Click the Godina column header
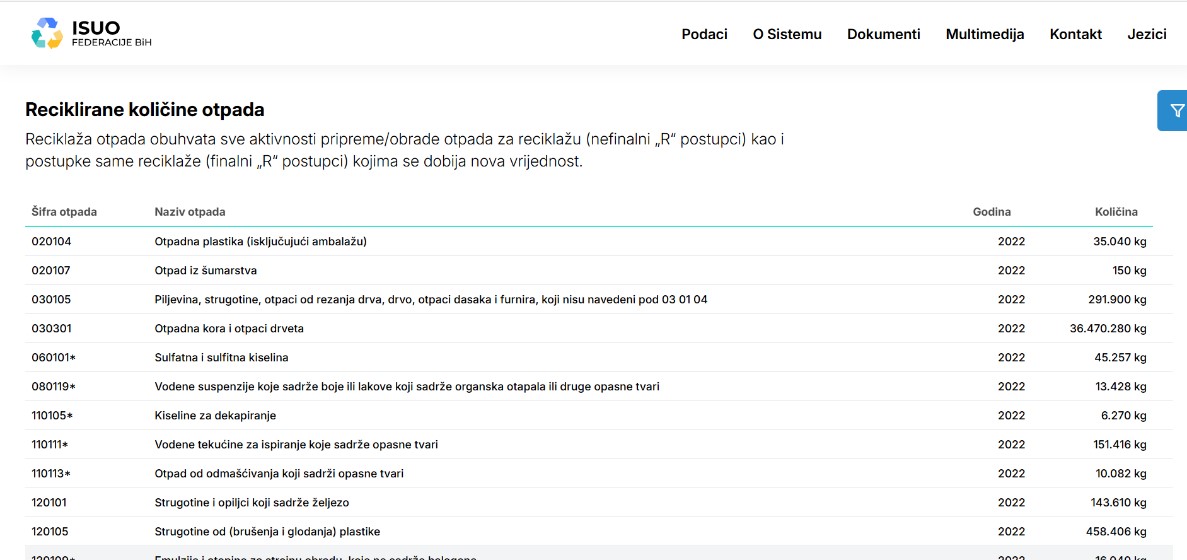Viewport: 1187px width, 560px height. click(991, 212)
